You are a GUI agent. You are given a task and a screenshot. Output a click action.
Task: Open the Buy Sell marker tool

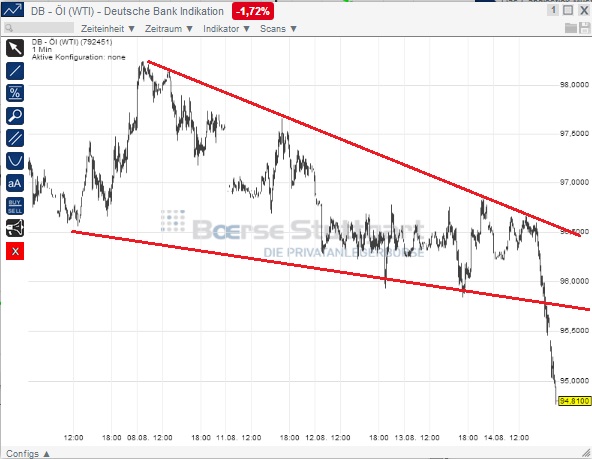pos(15,206)
